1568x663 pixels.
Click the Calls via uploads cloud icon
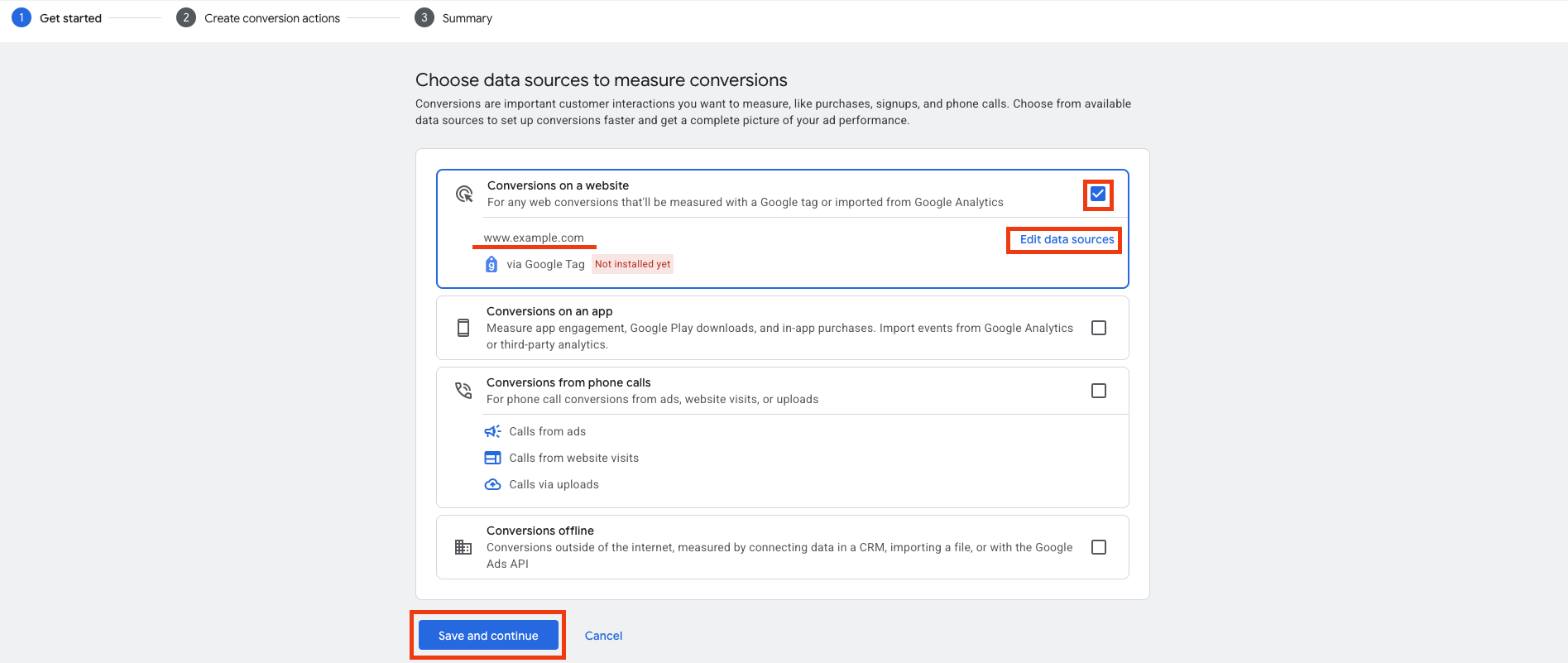[x=492, y=484]
